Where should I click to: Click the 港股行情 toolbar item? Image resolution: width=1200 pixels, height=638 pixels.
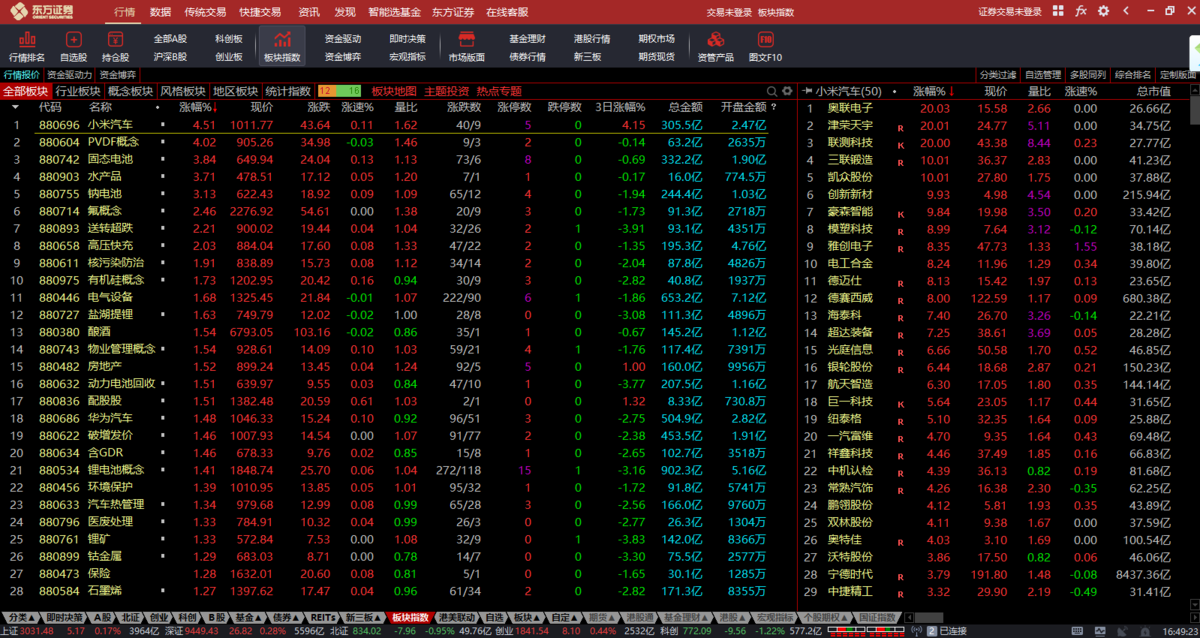click(x=592, y=39)
